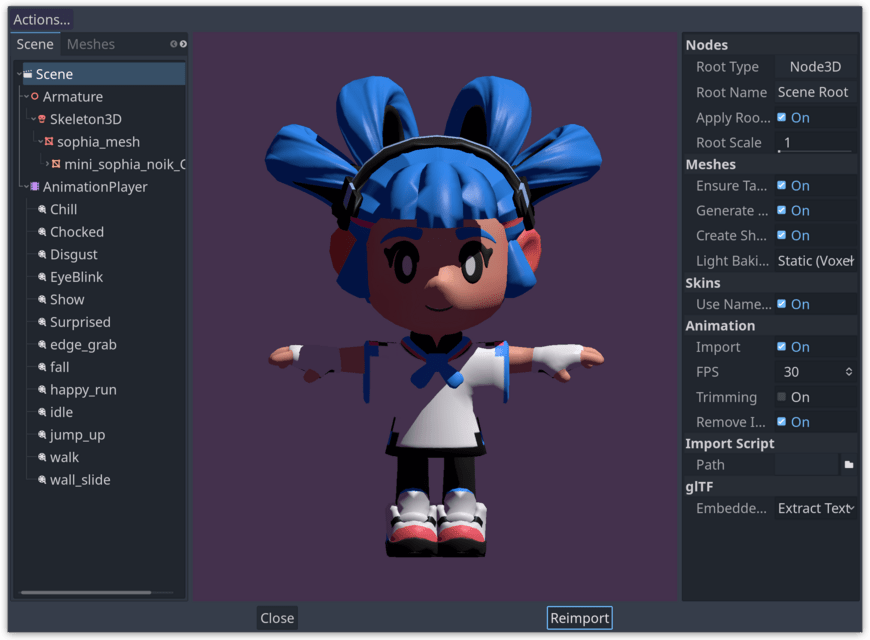Disable the Use Named Skins checkbox
Screen dimensions: 870x640
pyautogui.click(x=782, y=304)
